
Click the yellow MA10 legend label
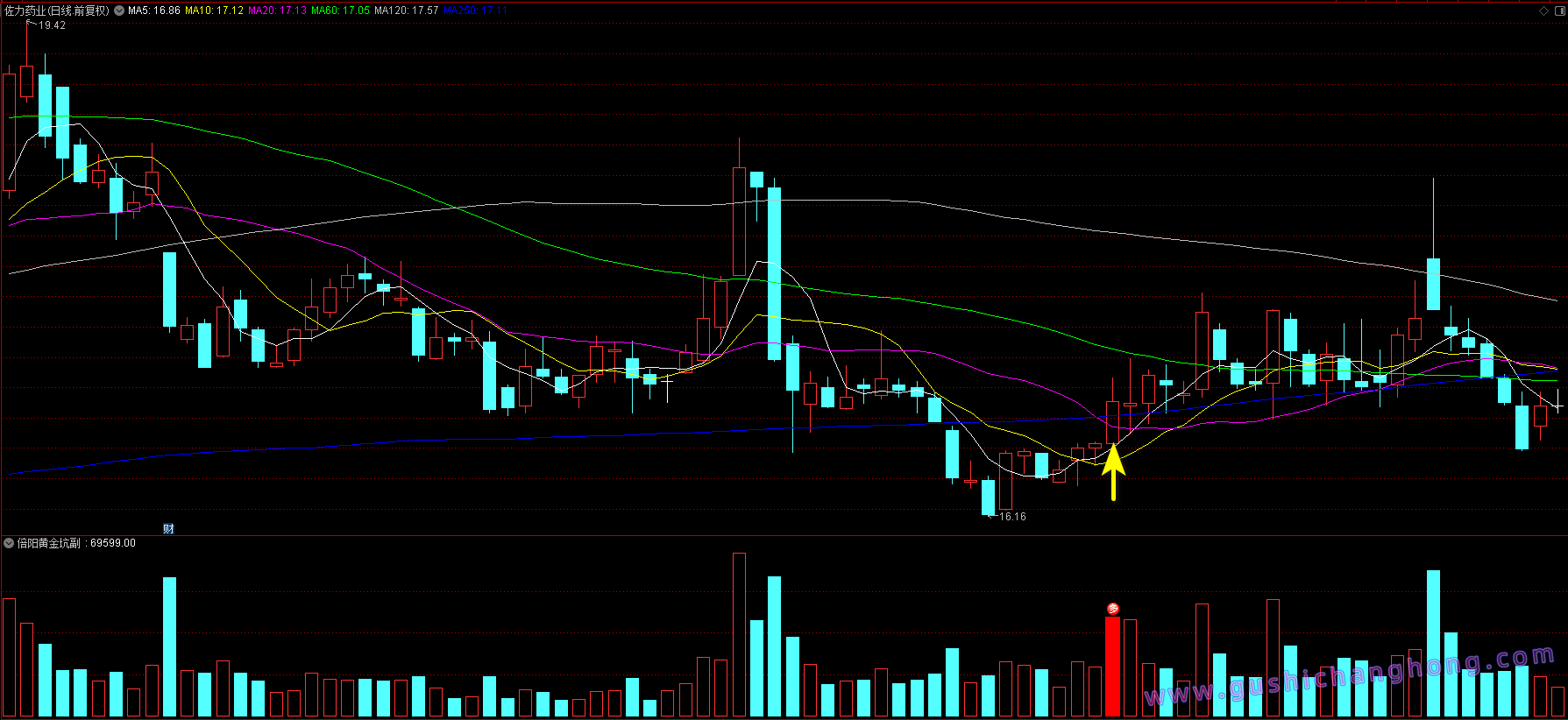coord(214,11)
